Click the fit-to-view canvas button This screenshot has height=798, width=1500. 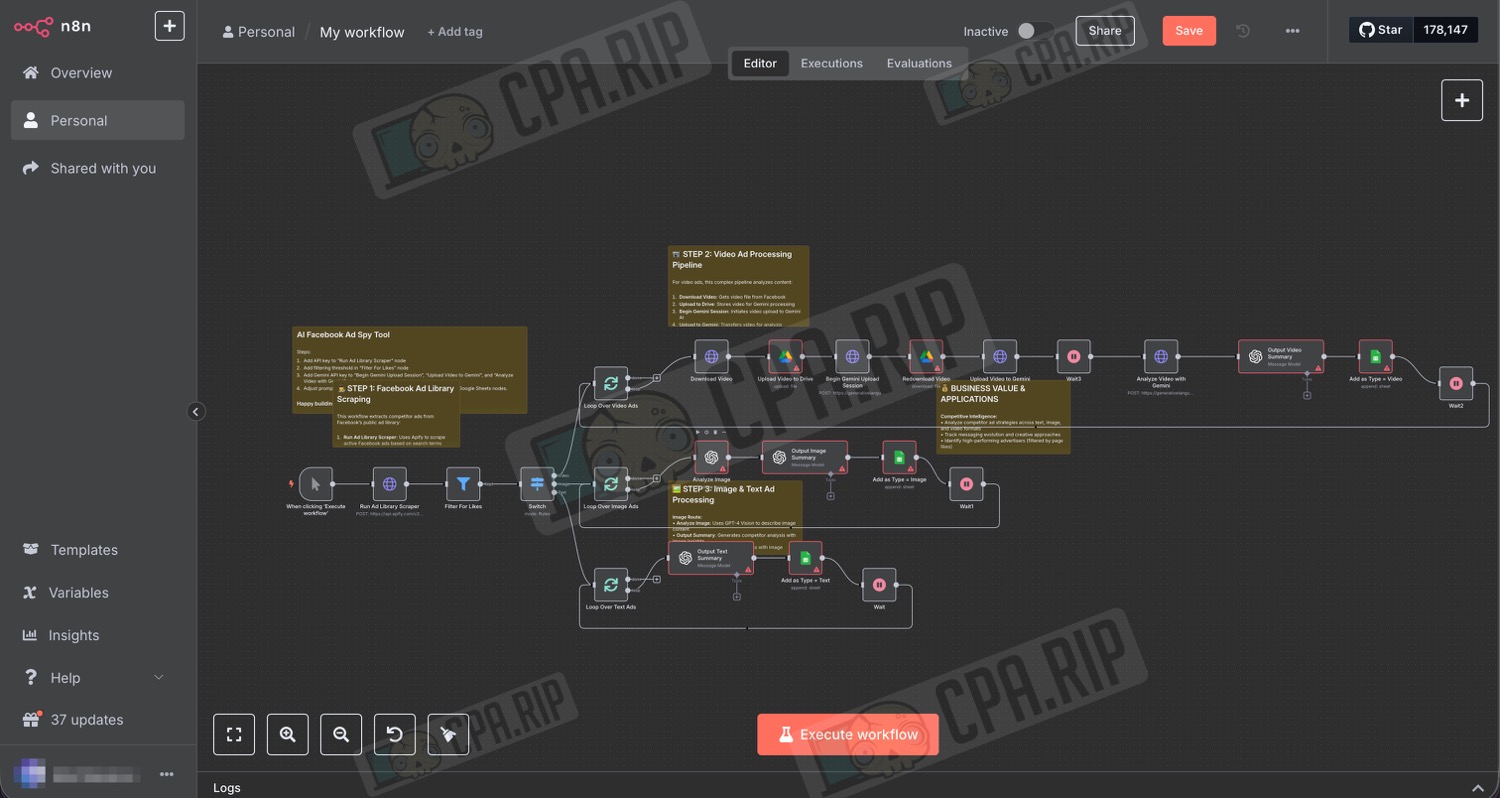coord(234,734)
